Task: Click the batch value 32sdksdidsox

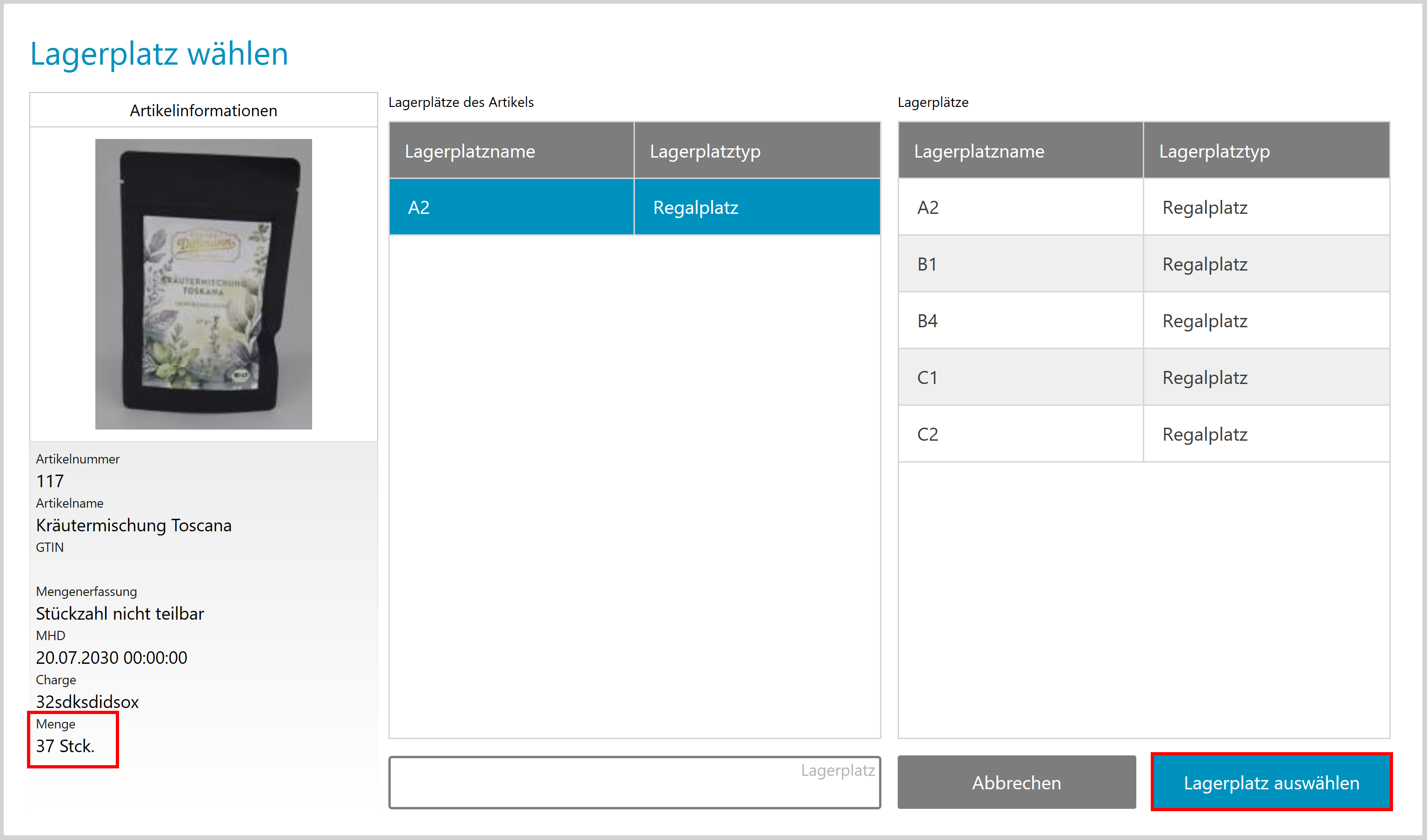Action: pyautogui.click(x=87, y=701)
